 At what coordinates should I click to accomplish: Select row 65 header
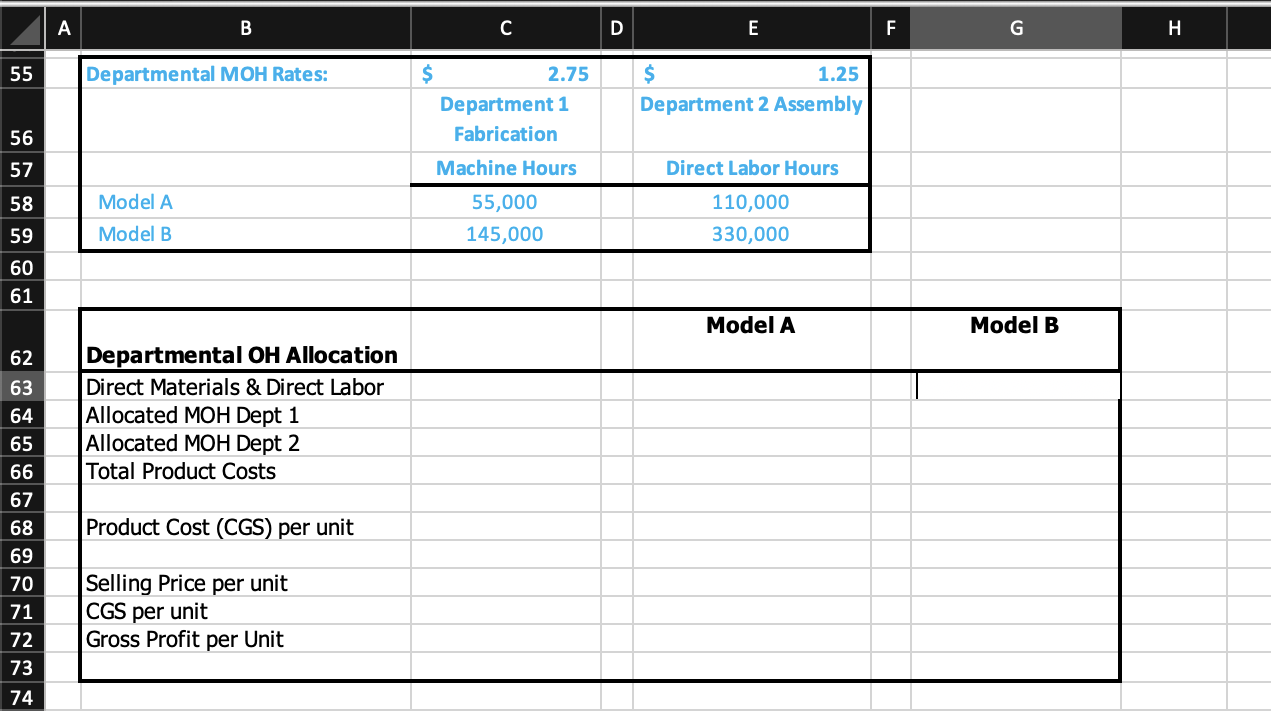(x=23, y=443)
